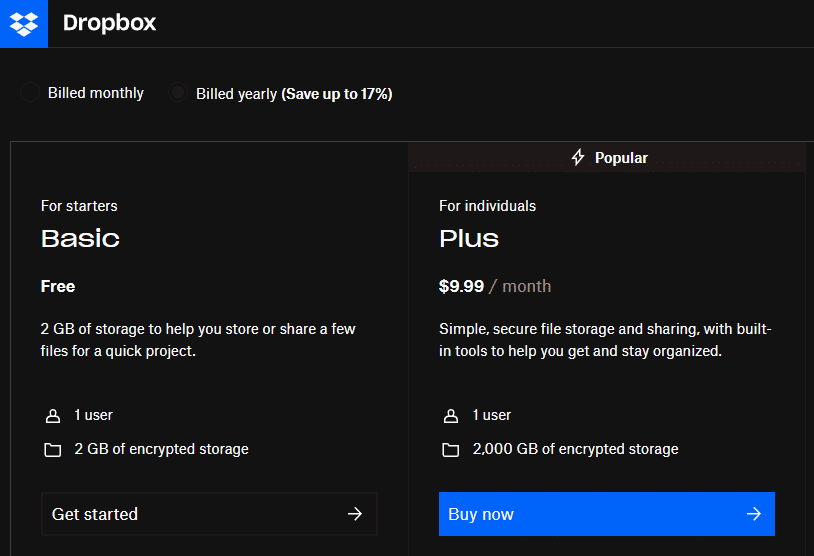Click the 'For individuals' label
Image resolution: width=814 pixels, height=556 pixels.
(x=487, y=206)
